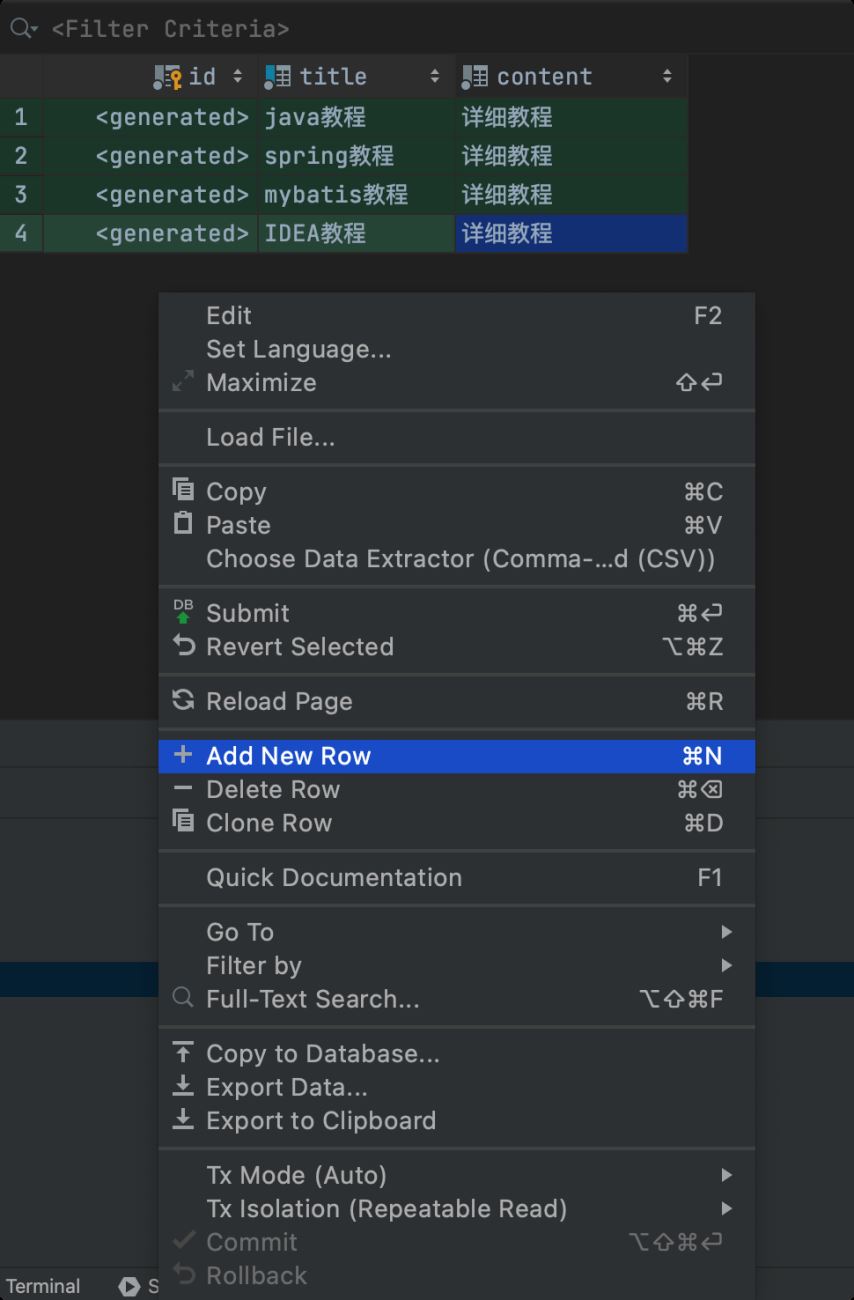Screen dimensions: 854x1300
Task: Choose Quick Documentation menu entry
Action: (334, 877)
